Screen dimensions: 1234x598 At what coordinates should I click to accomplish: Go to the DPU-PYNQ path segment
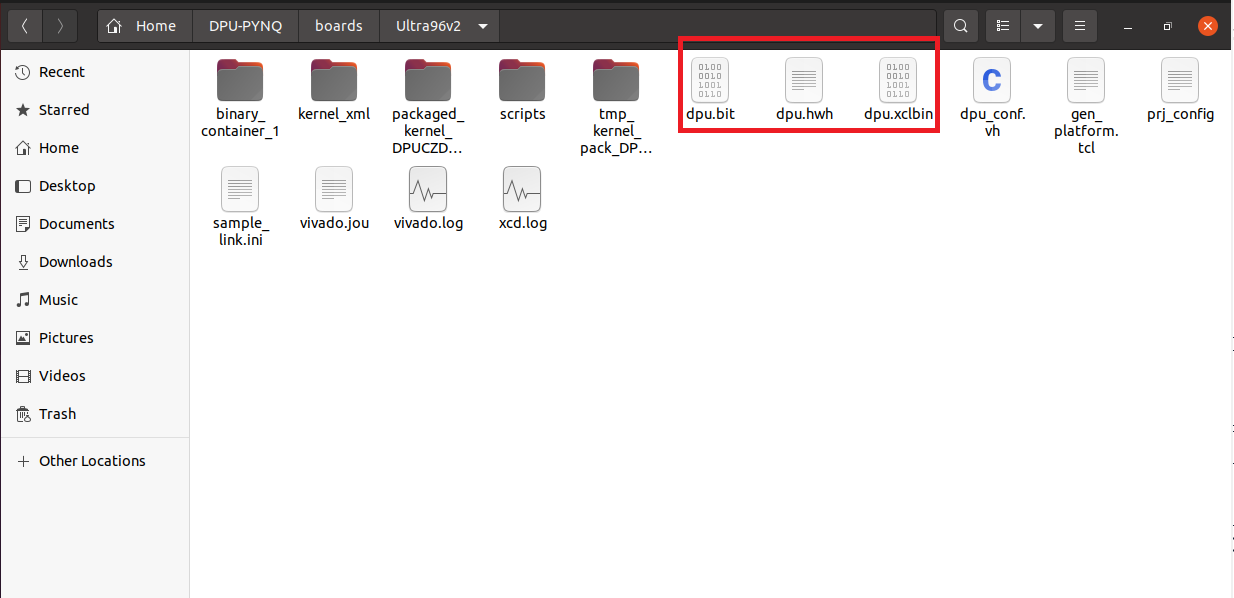tap(245, 26)
